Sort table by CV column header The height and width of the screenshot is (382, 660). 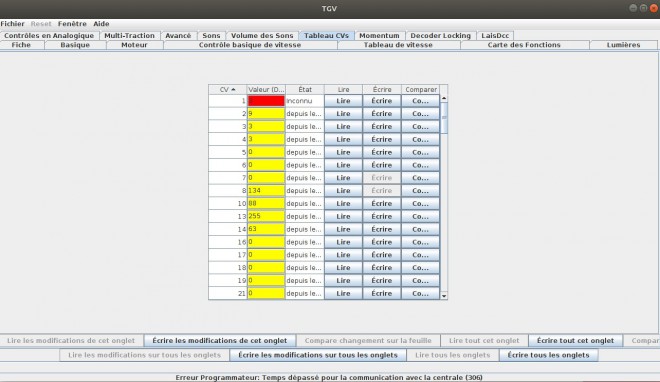tap(227, 90)
